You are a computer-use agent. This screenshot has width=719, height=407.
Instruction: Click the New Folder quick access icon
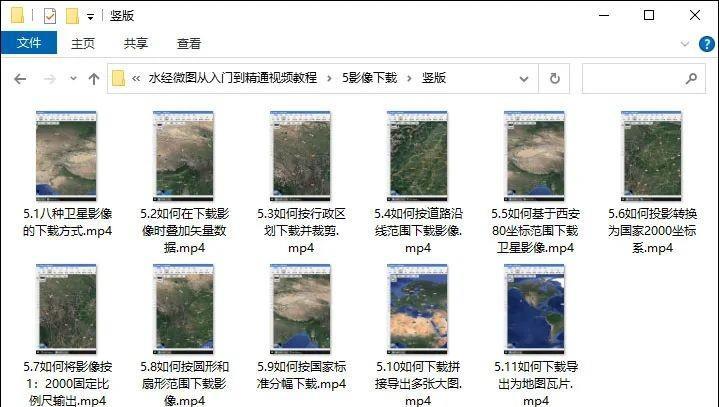click(x=72, y=16)
